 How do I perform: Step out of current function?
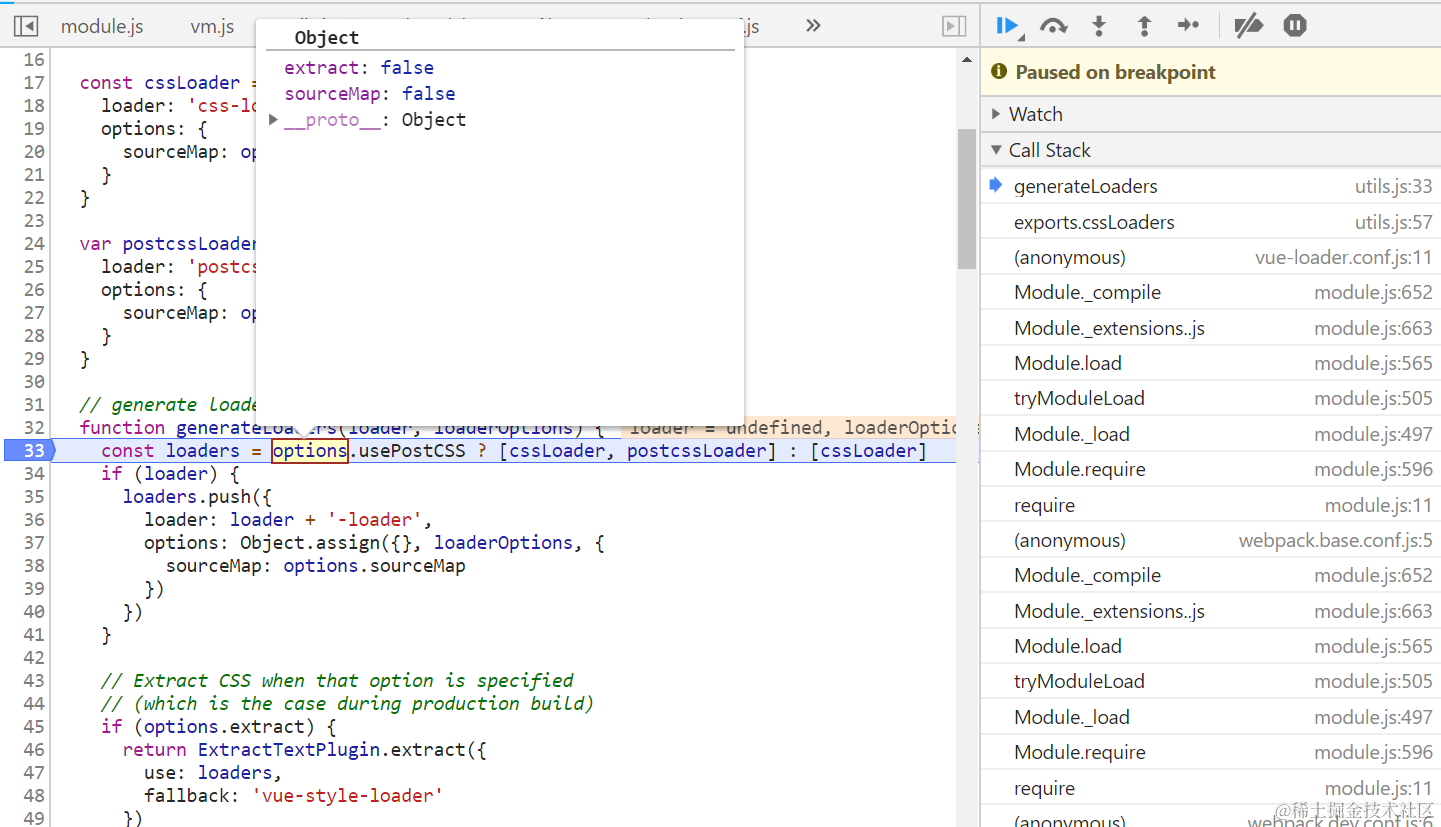1144,26
